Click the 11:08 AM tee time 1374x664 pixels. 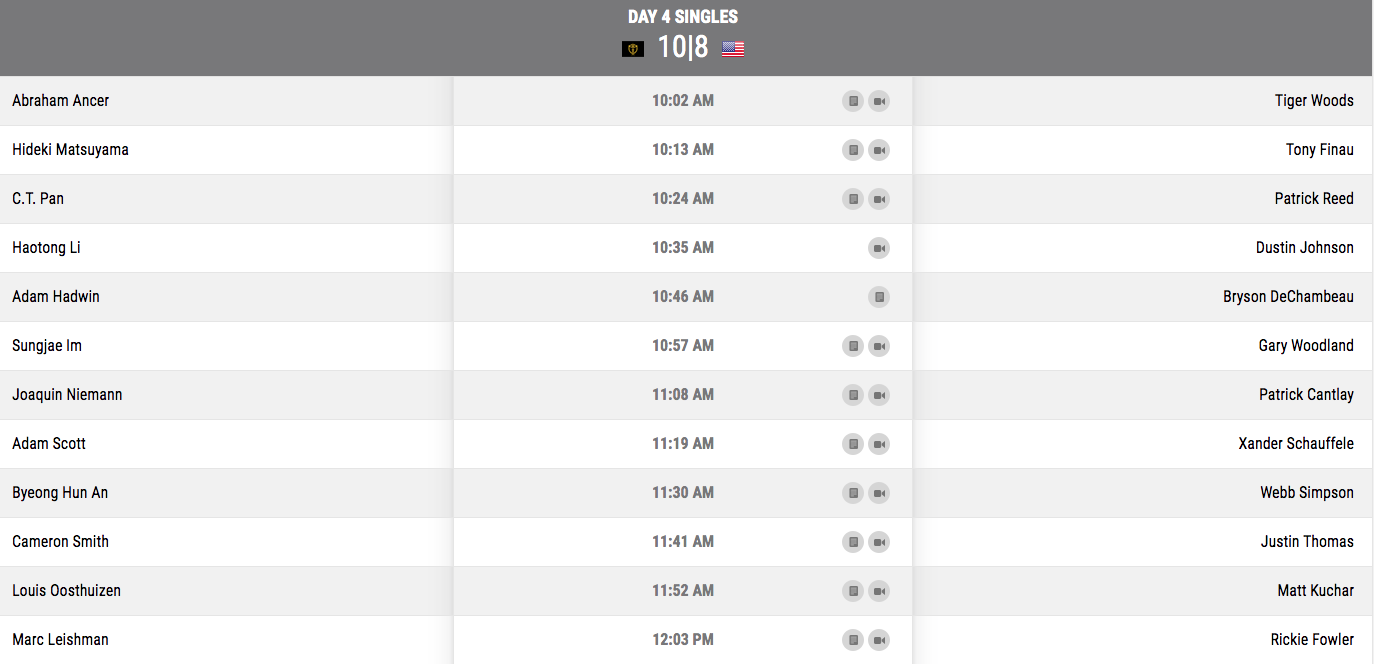[683, 394]
